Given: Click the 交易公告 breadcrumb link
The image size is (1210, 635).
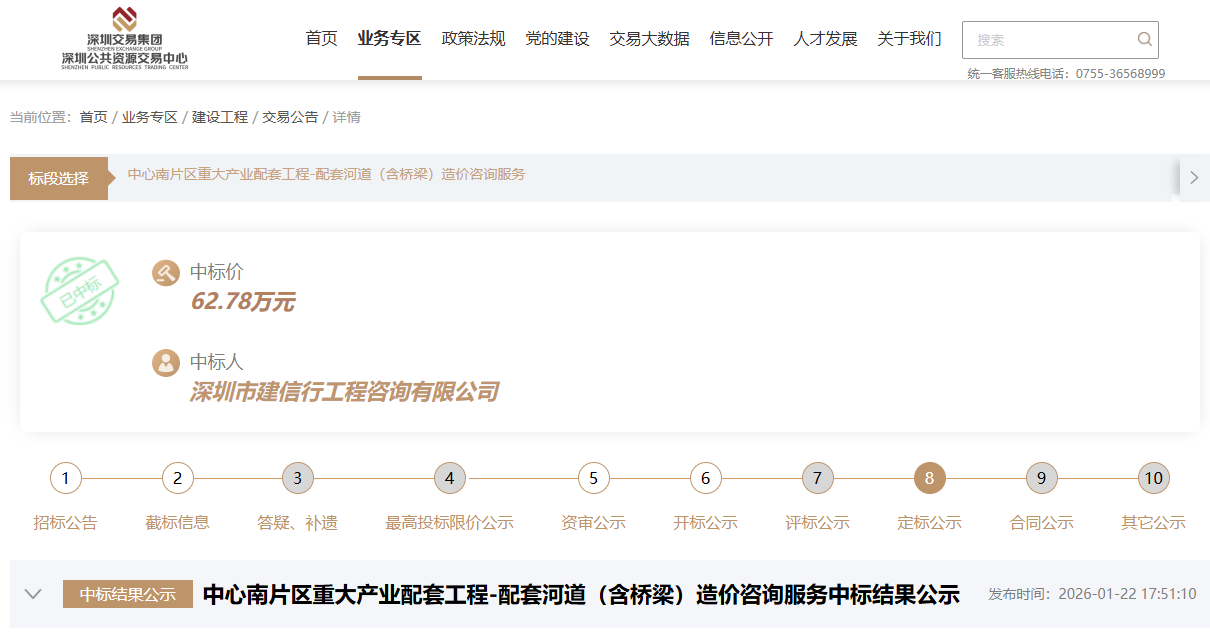Looking at the screenshot, I should (x=290, y=117).
